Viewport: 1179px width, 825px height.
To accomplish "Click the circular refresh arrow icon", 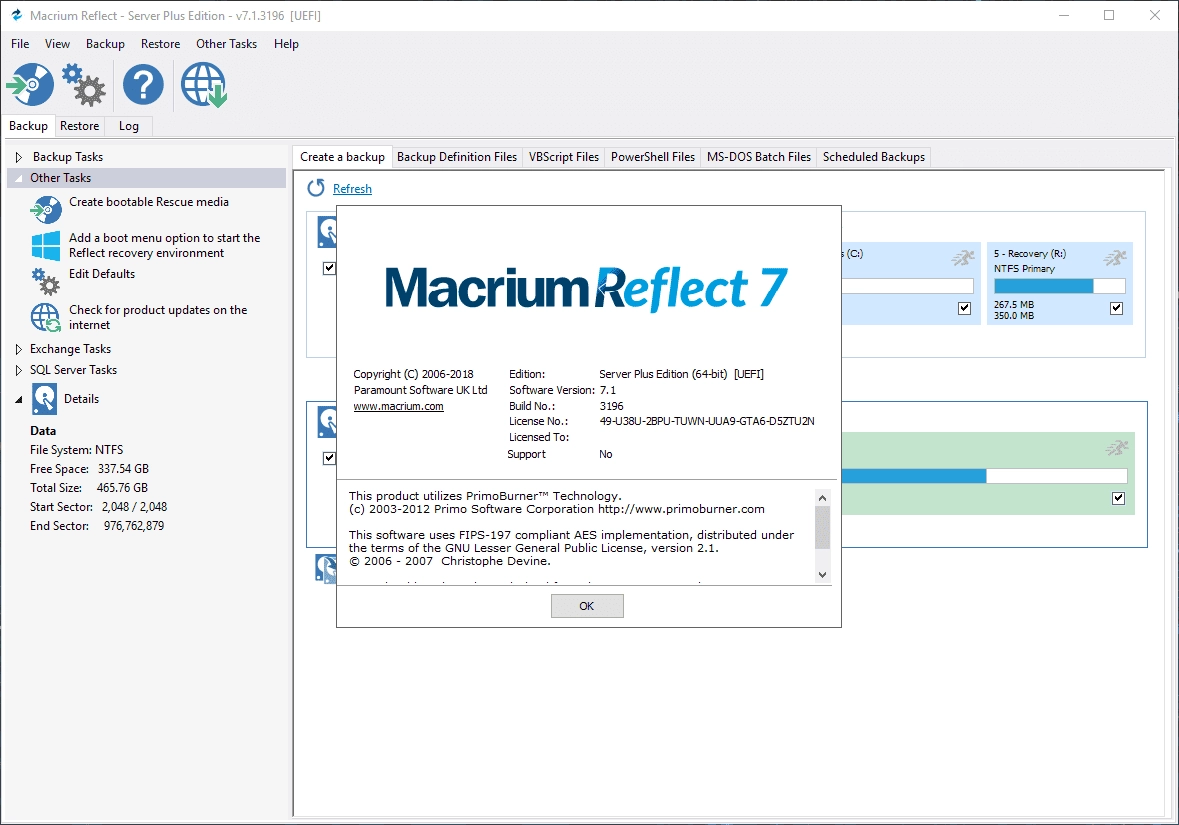I will point(316,188).
